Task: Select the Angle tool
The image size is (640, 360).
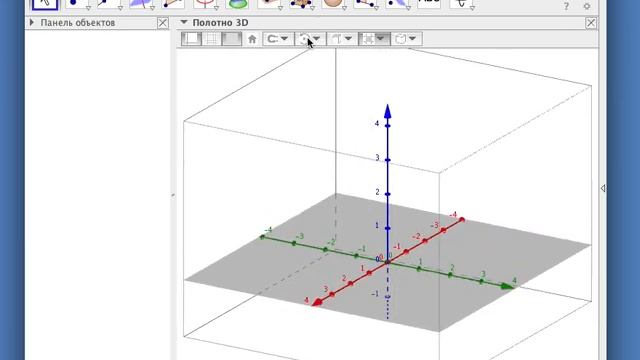Action: point(365,4)
